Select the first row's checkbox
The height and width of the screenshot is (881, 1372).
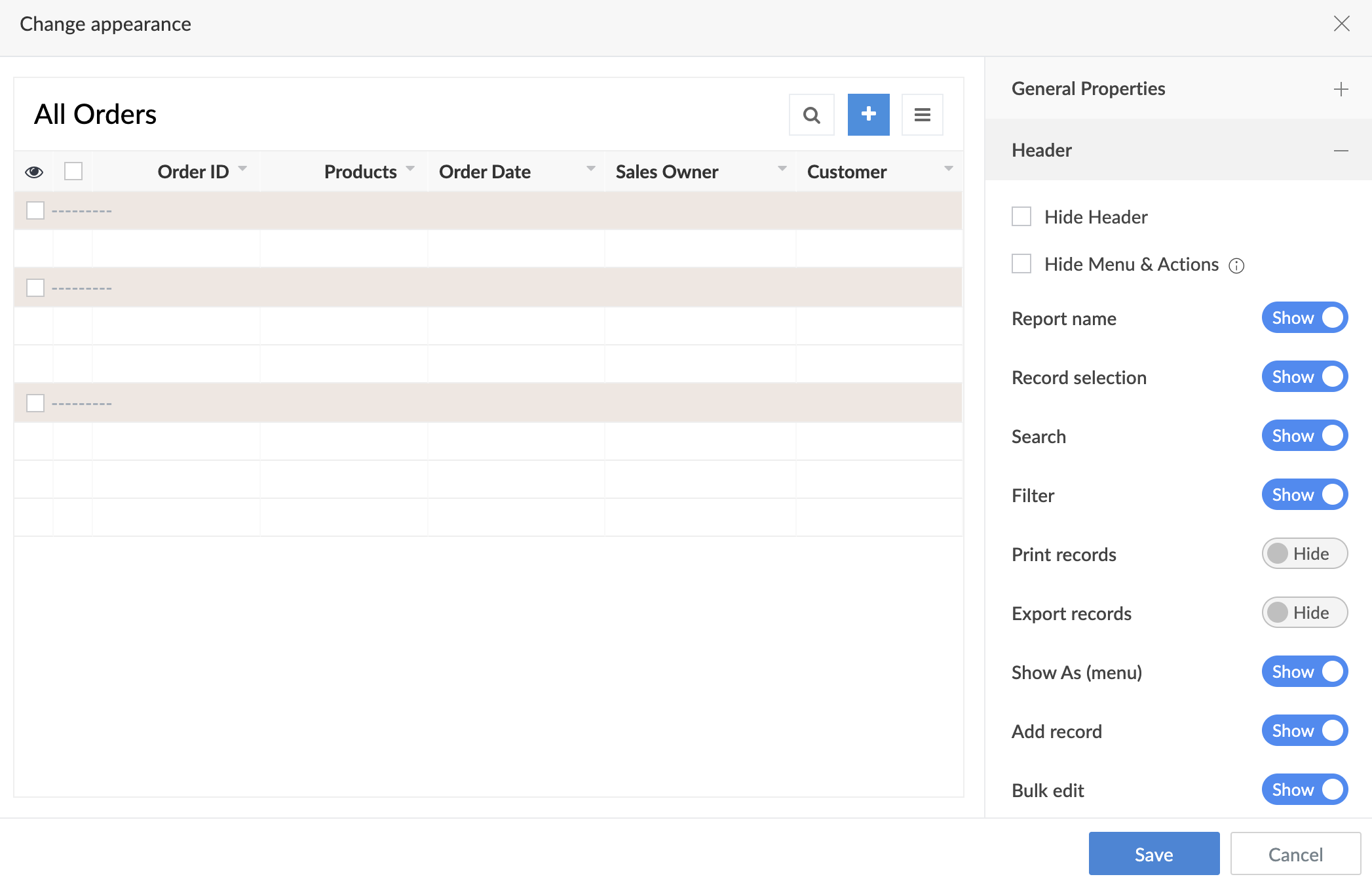35,210
